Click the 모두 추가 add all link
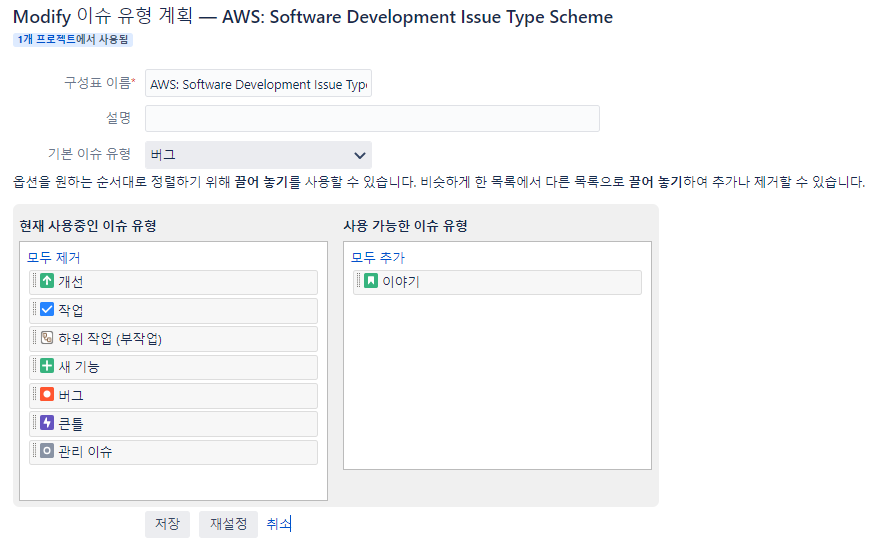This screenshot has height=543, width=893. tap(378, 258)
